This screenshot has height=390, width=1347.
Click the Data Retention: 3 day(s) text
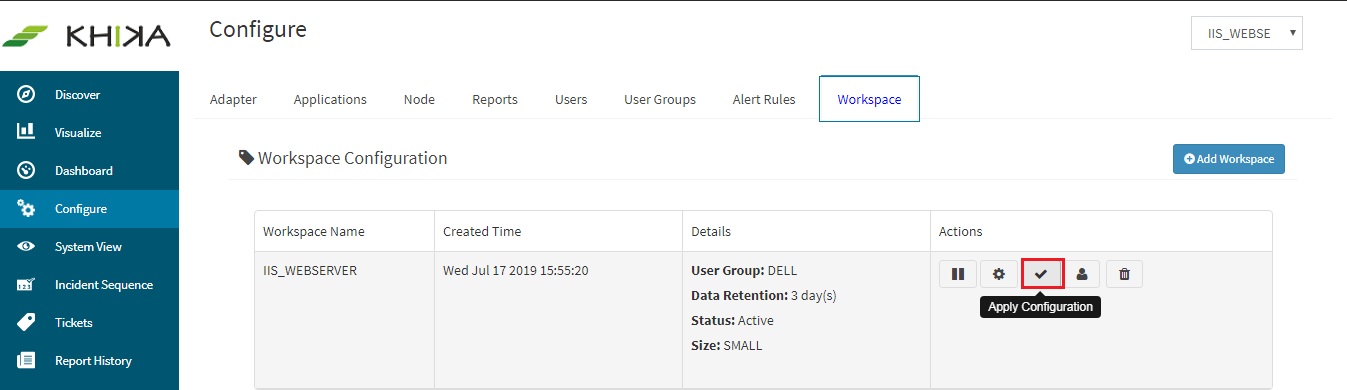tap(764, 296)
